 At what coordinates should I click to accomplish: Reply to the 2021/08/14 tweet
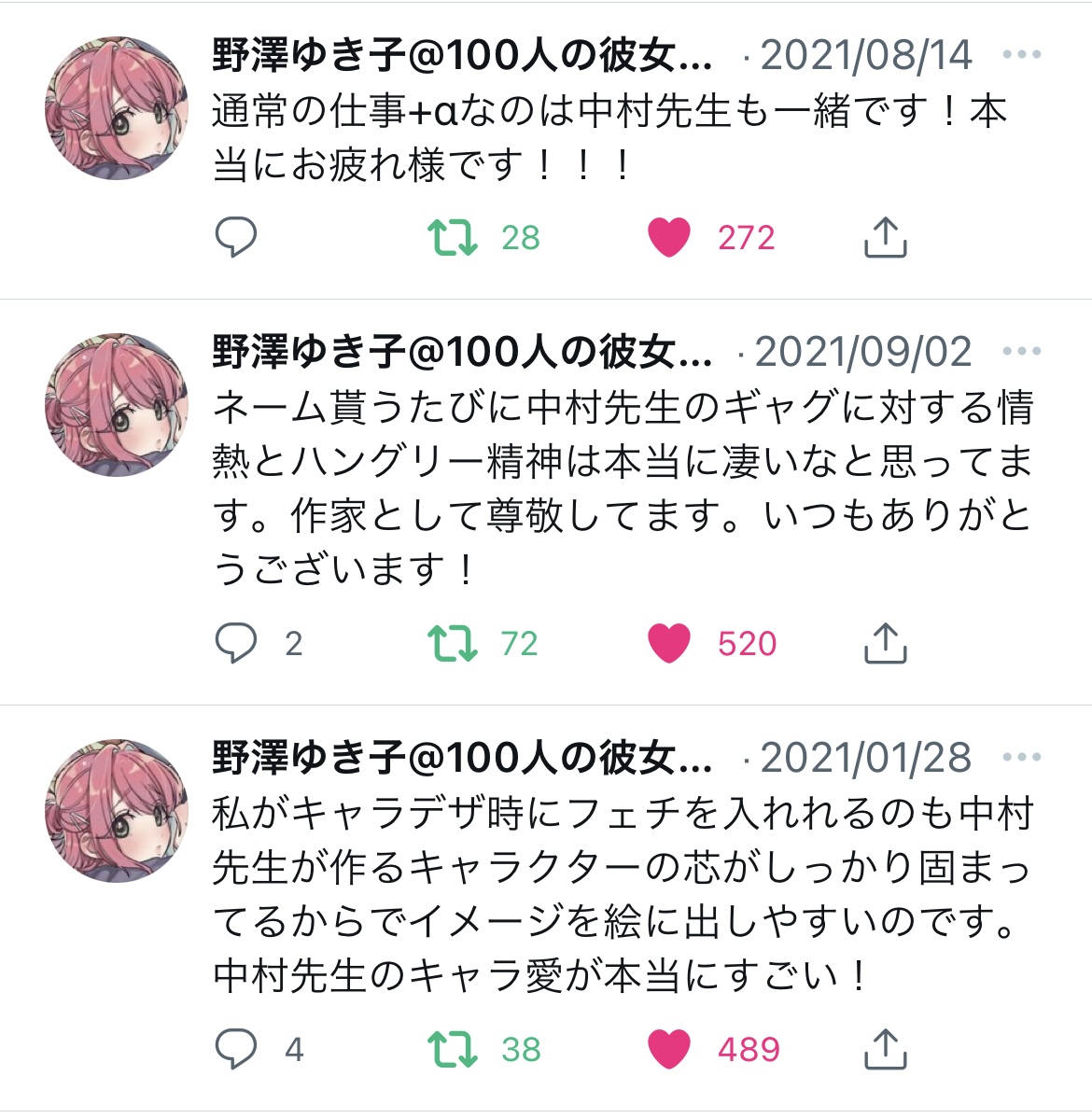click(236, 237)
